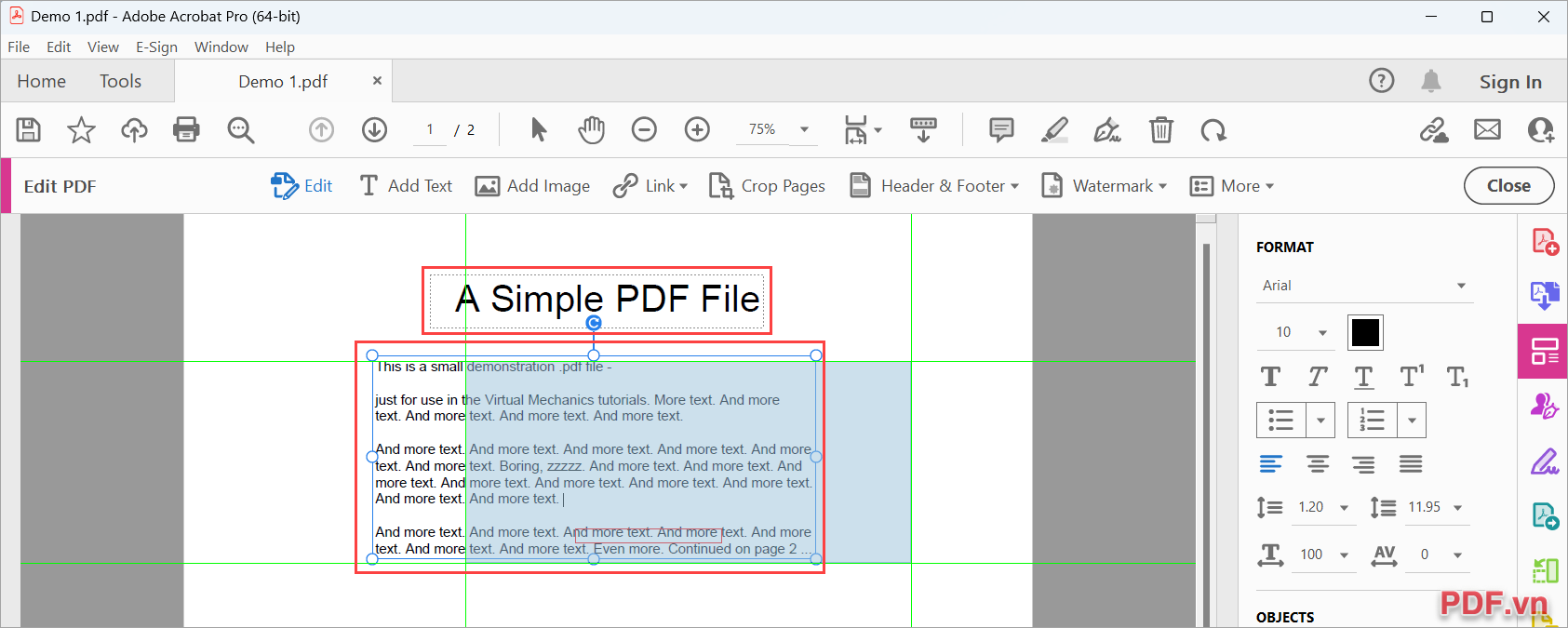Click the upload to cloud icon

click(134, 130)
